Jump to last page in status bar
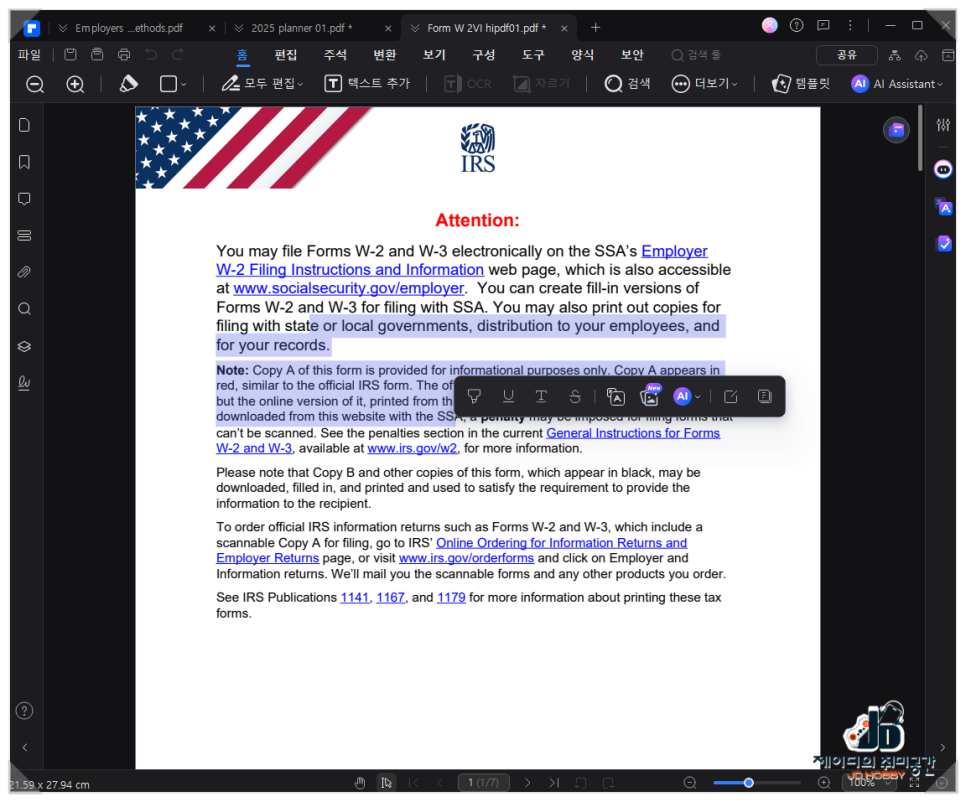This screenshot has height=802, width=966. [x=554, y=783]
